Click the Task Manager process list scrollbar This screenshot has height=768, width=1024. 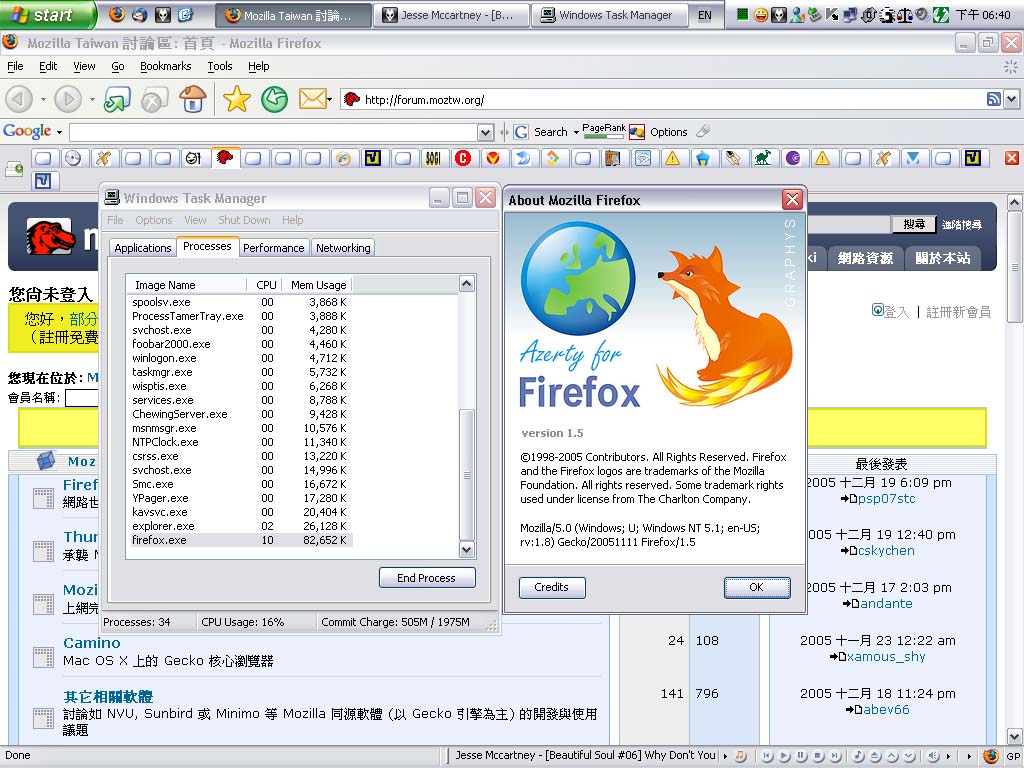pos(466,470)
